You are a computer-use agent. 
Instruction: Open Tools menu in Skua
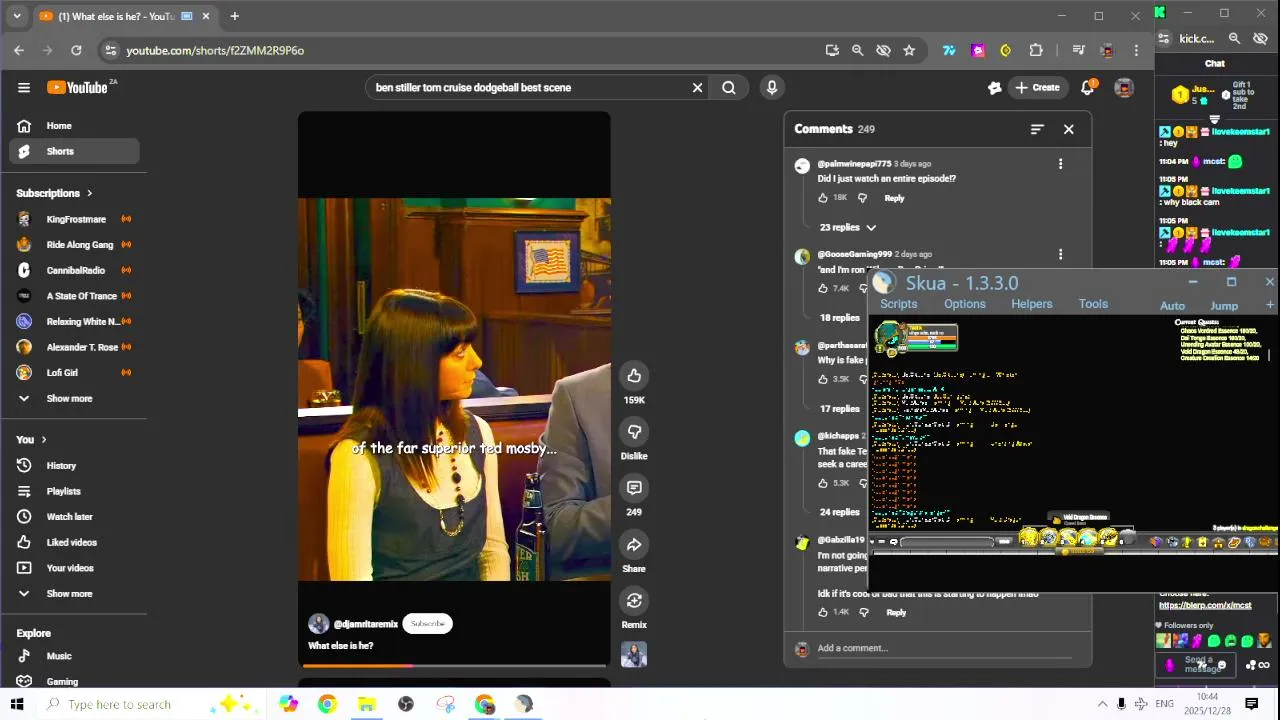tap(1093, 304)
